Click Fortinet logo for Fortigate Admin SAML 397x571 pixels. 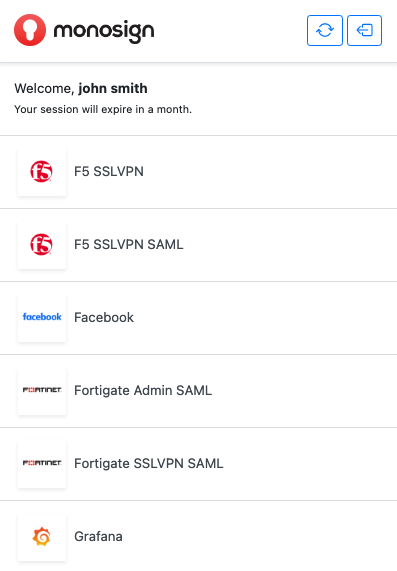[x=42, y=390]
